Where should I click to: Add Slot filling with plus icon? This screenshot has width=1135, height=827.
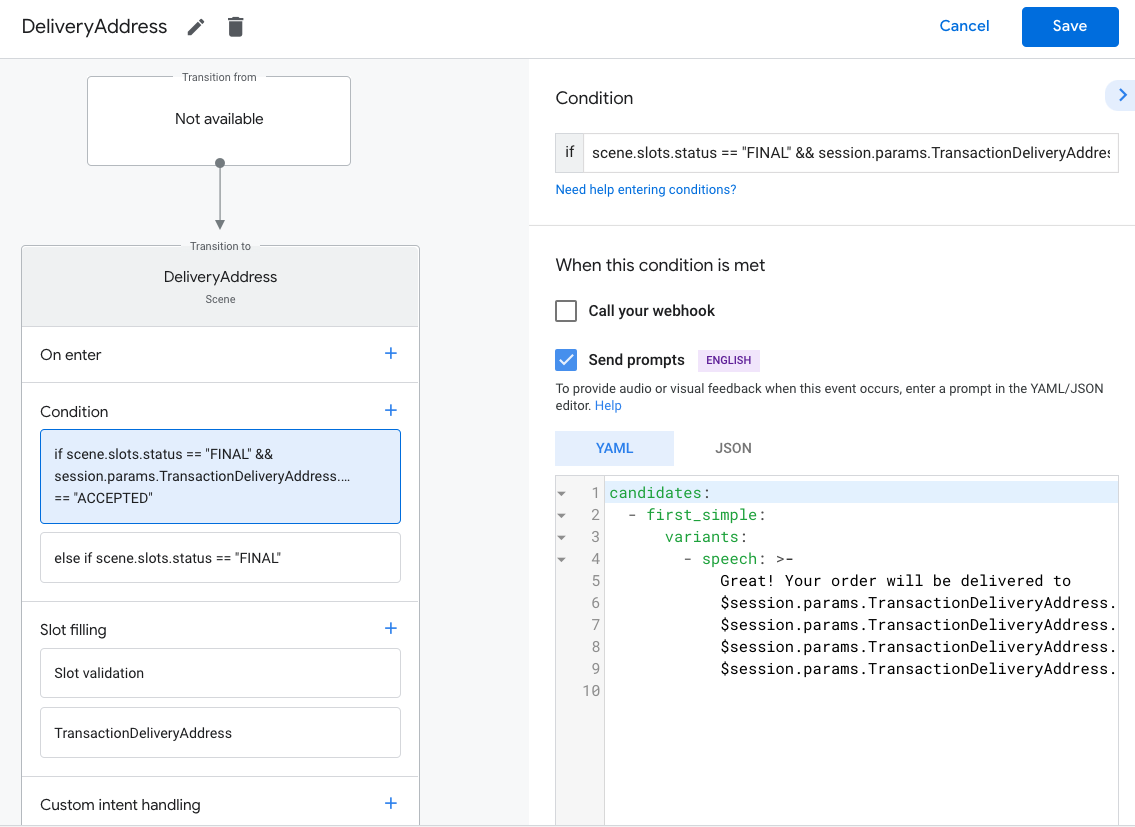coord(390,628)
